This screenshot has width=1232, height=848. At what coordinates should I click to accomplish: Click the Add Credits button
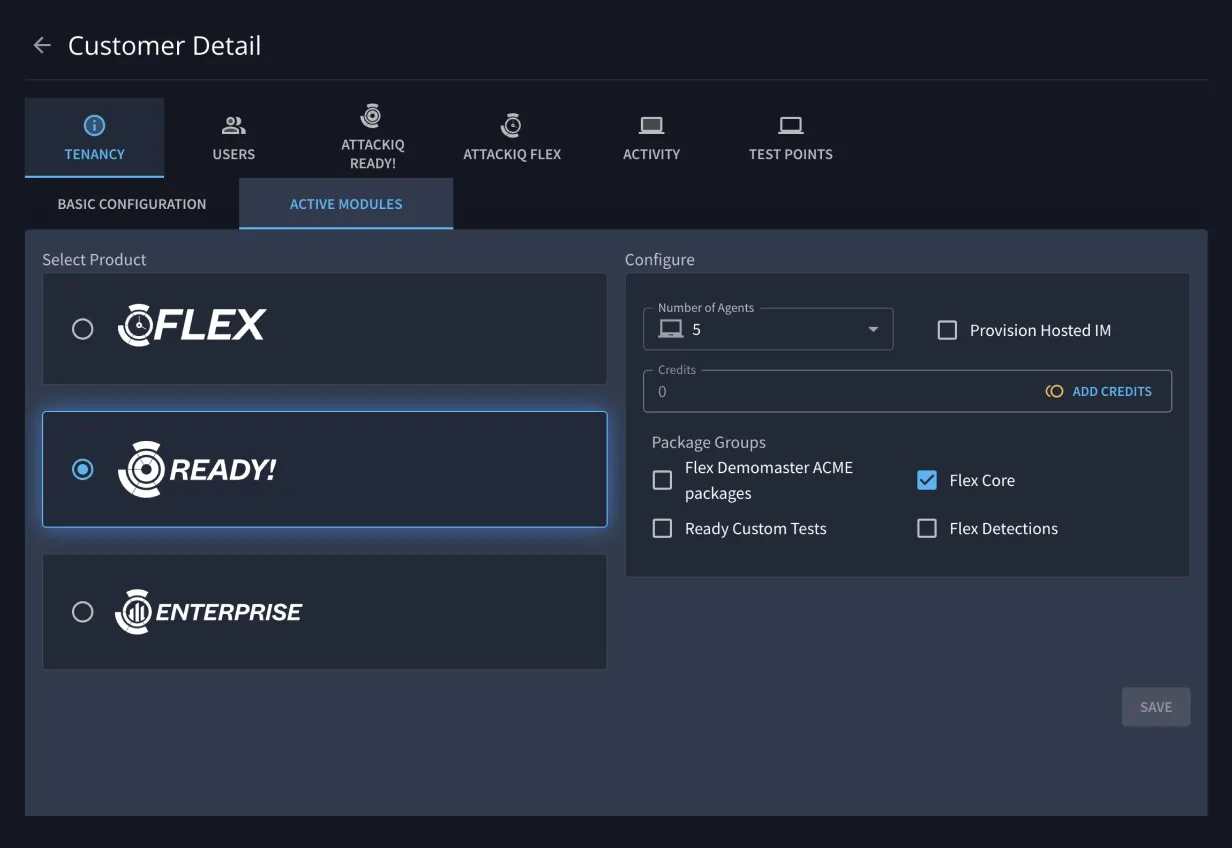tap(1099, 392)
